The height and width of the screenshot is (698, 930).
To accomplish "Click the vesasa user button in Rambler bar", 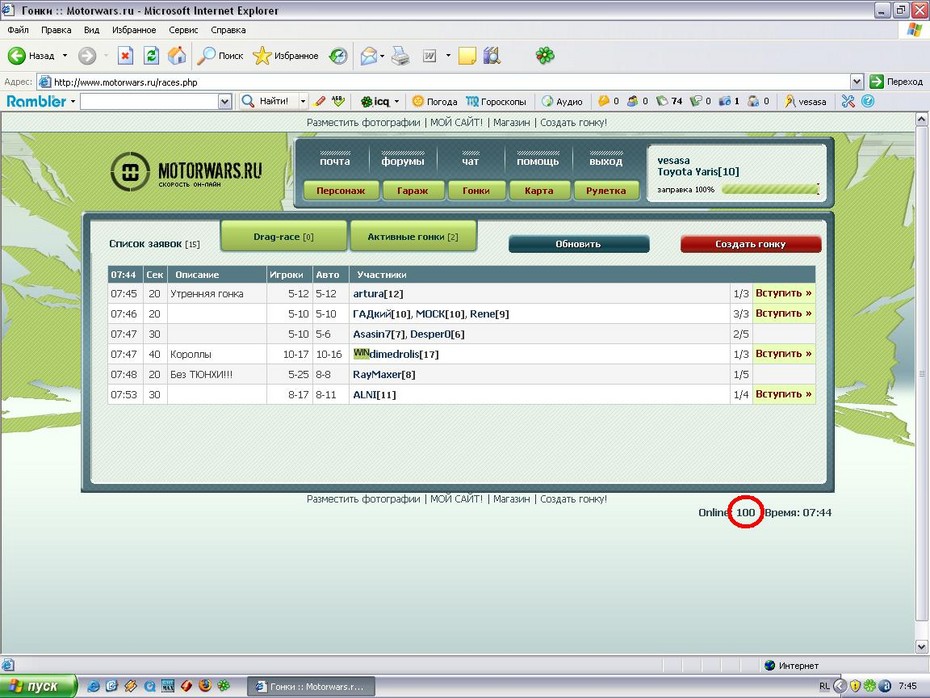I will pyautogui.click(x=805, y=101).
